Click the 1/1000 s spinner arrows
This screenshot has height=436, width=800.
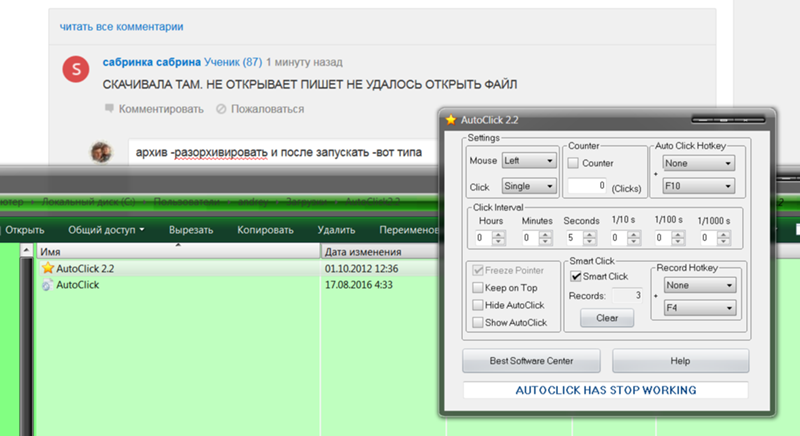723,238
